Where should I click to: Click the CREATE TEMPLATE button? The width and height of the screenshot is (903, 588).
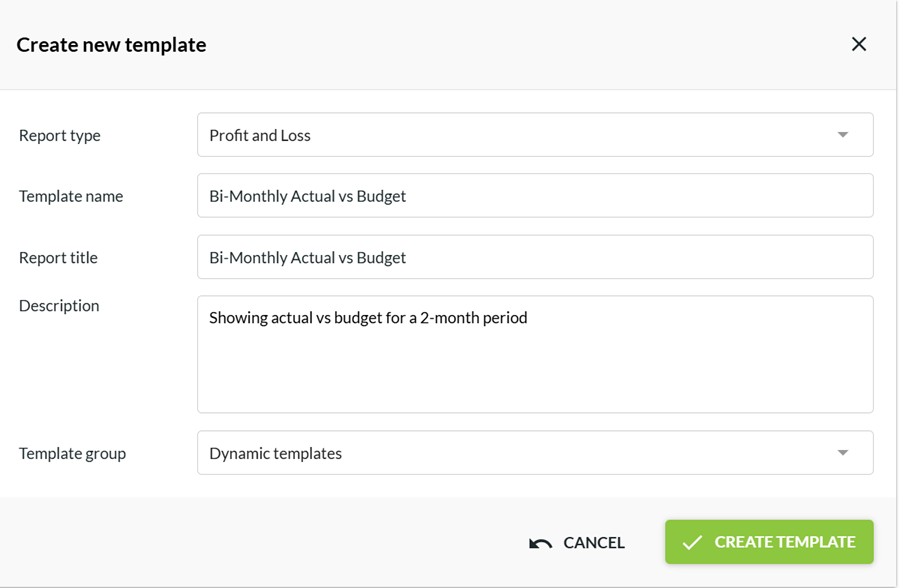pos(768,542)
